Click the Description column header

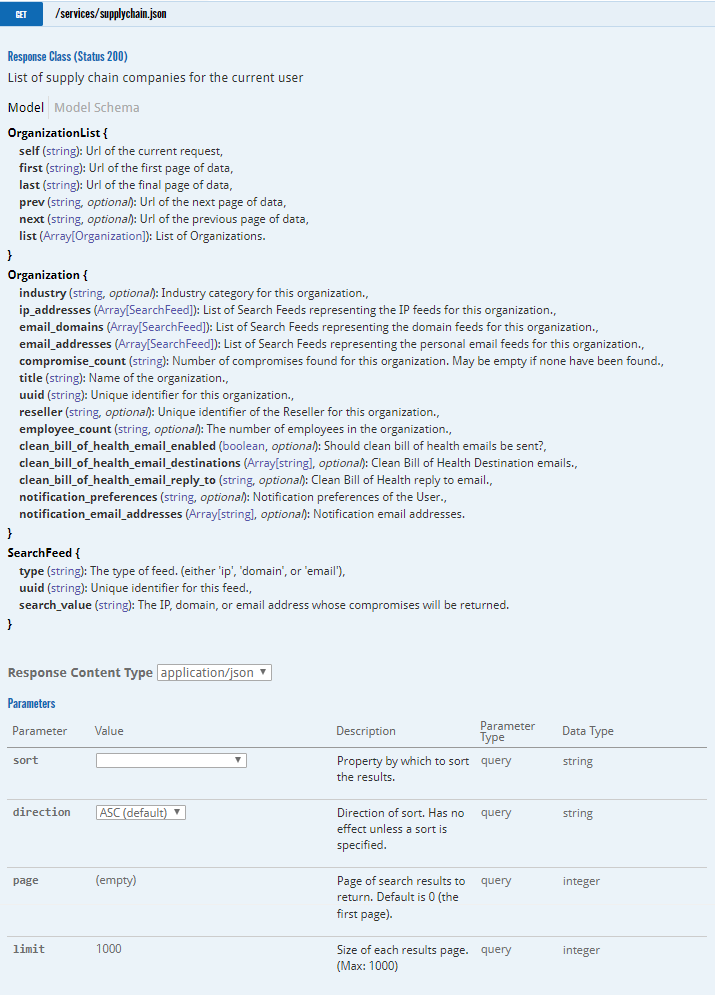[x=366, y=731]
